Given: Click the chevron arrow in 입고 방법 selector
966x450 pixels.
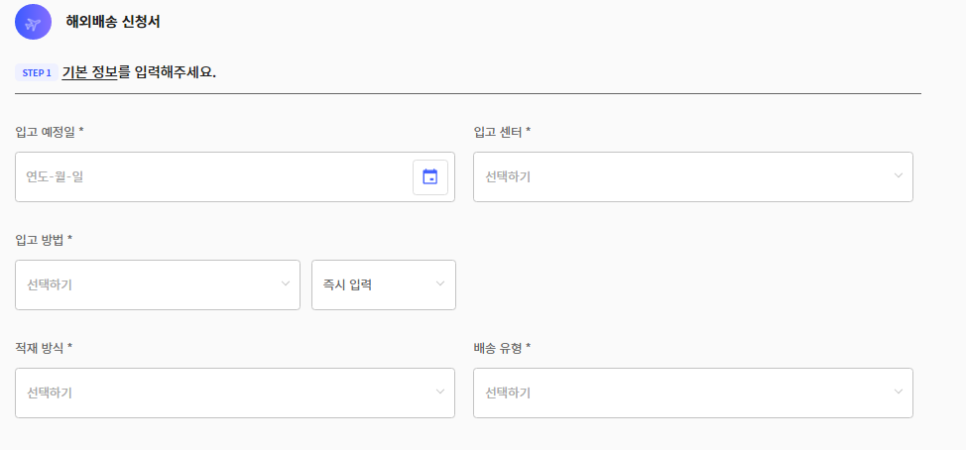Looking at the screenshot, I should [x=285, y=284].
